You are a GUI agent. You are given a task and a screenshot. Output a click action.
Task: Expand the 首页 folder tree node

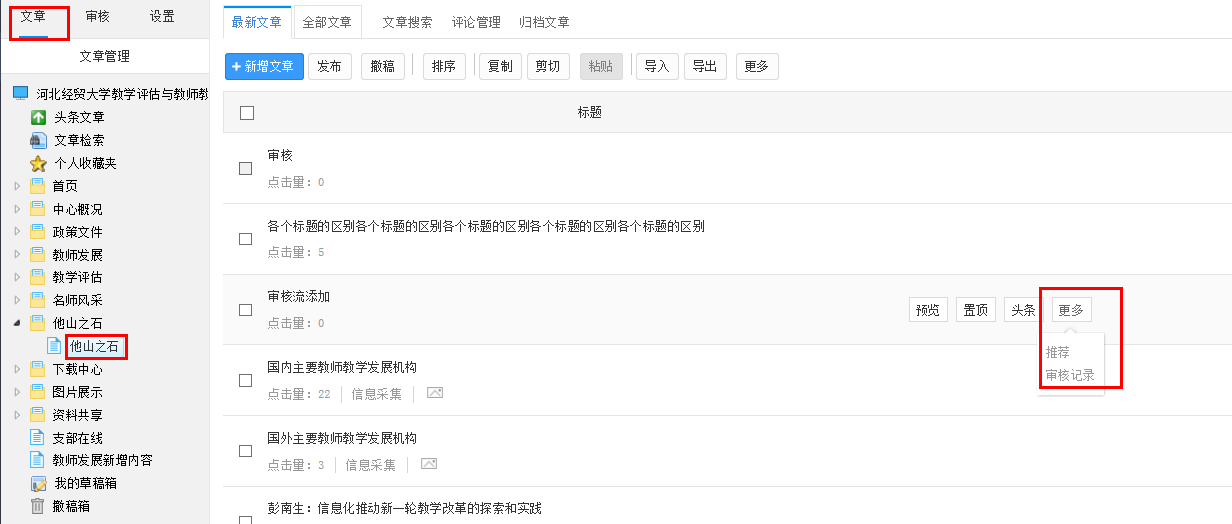click(17, 186)
